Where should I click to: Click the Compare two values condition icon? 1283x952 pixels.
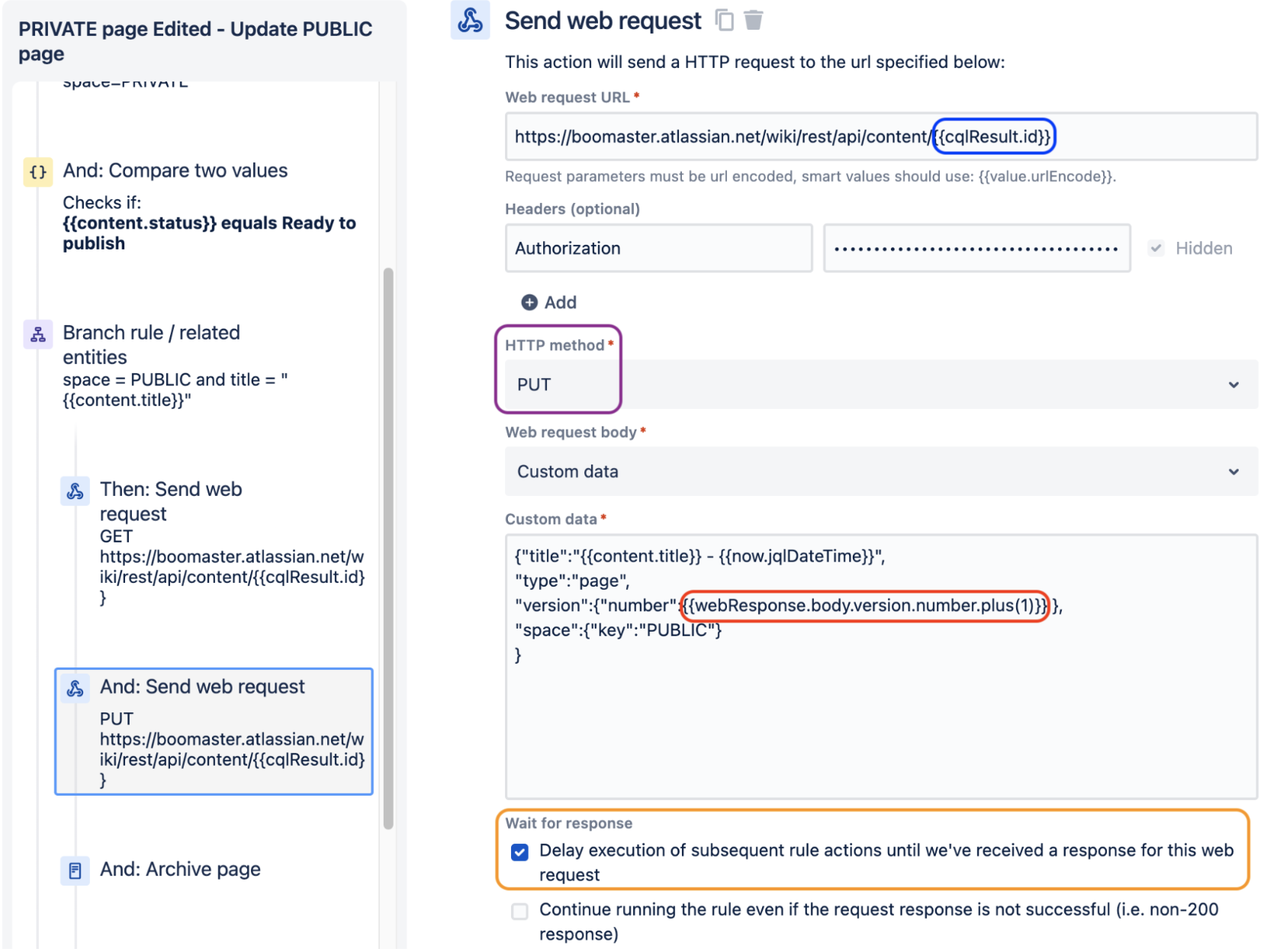coord(37,171)
